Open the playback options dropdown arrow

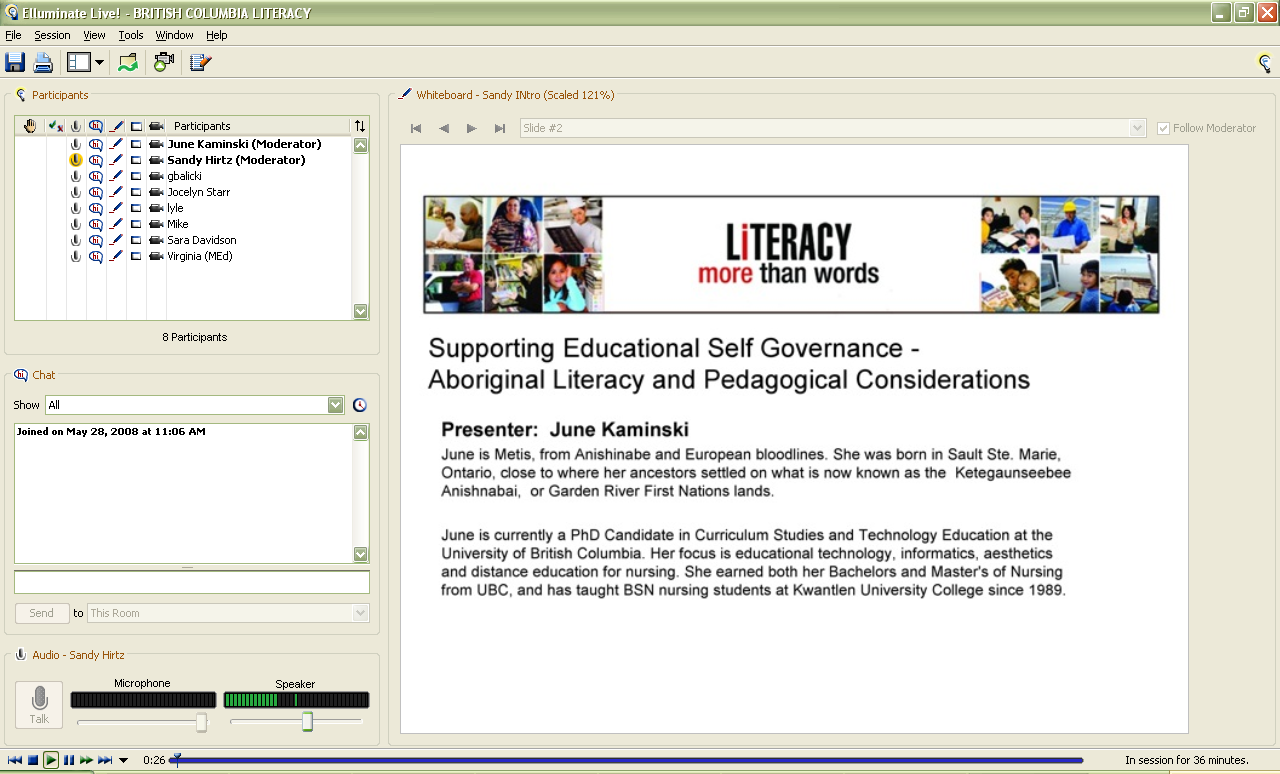(123, 760)
